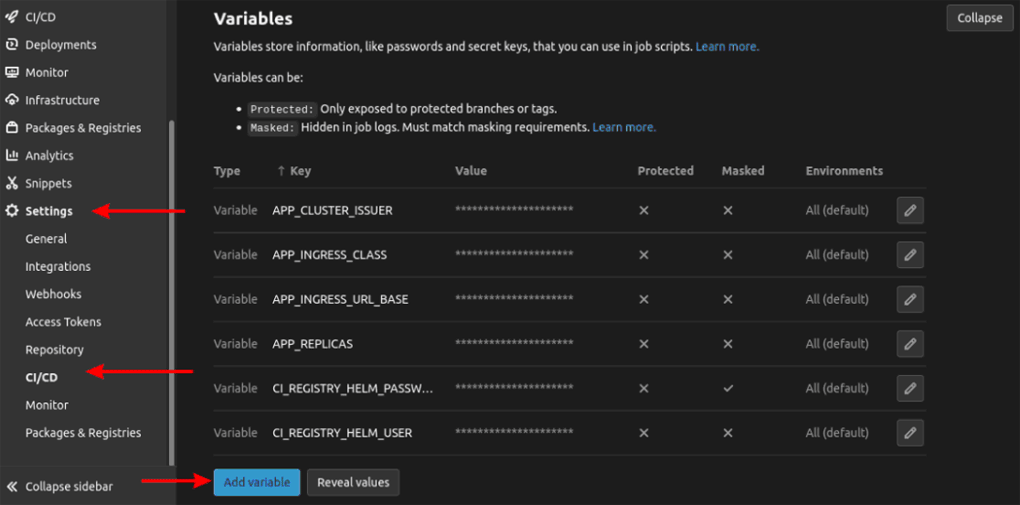Go to Repository settings
The height and width of the screenshot is (505, 1020).
click(54, 350)
